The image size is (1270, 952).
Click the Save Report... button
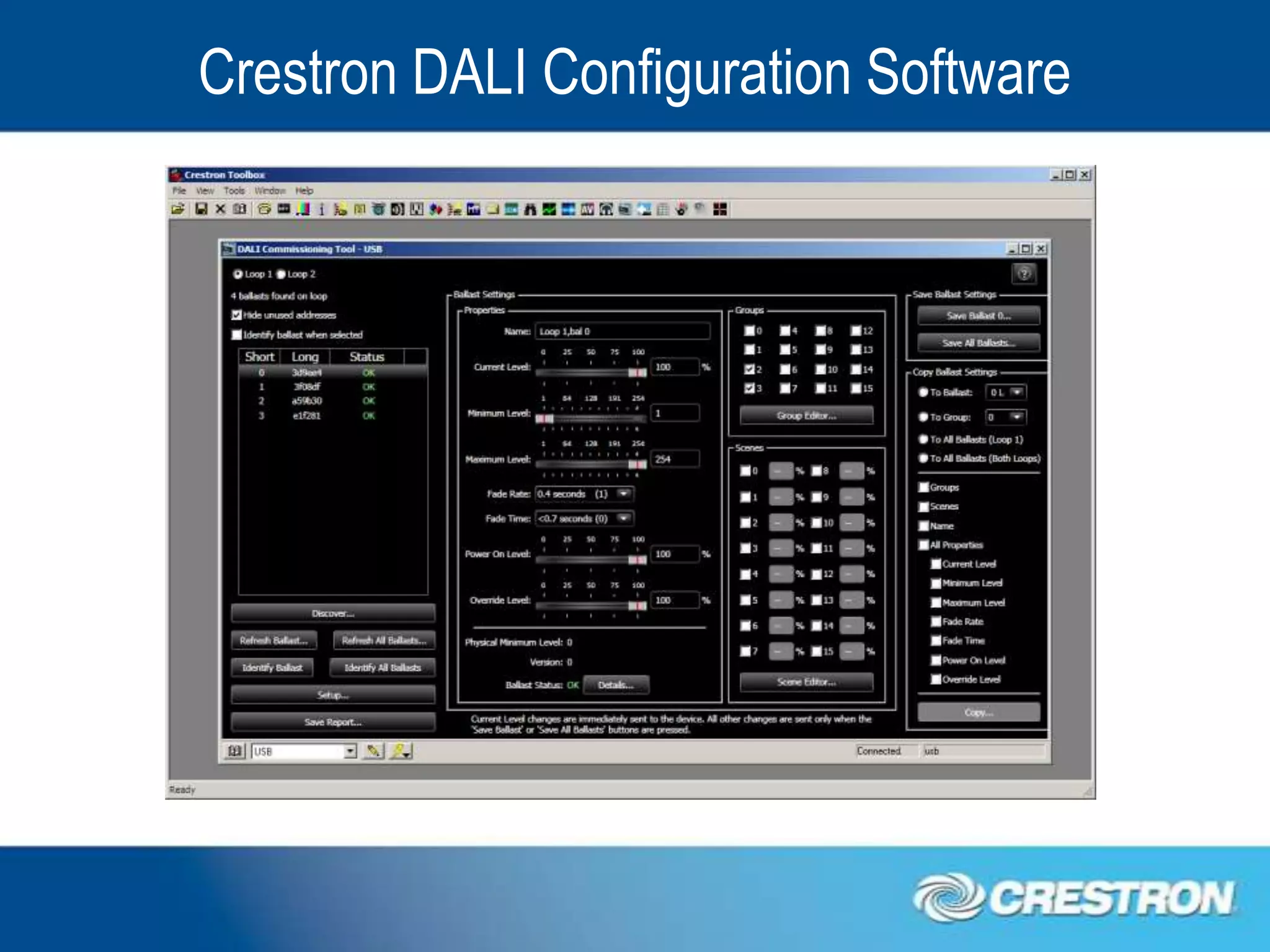333,722
